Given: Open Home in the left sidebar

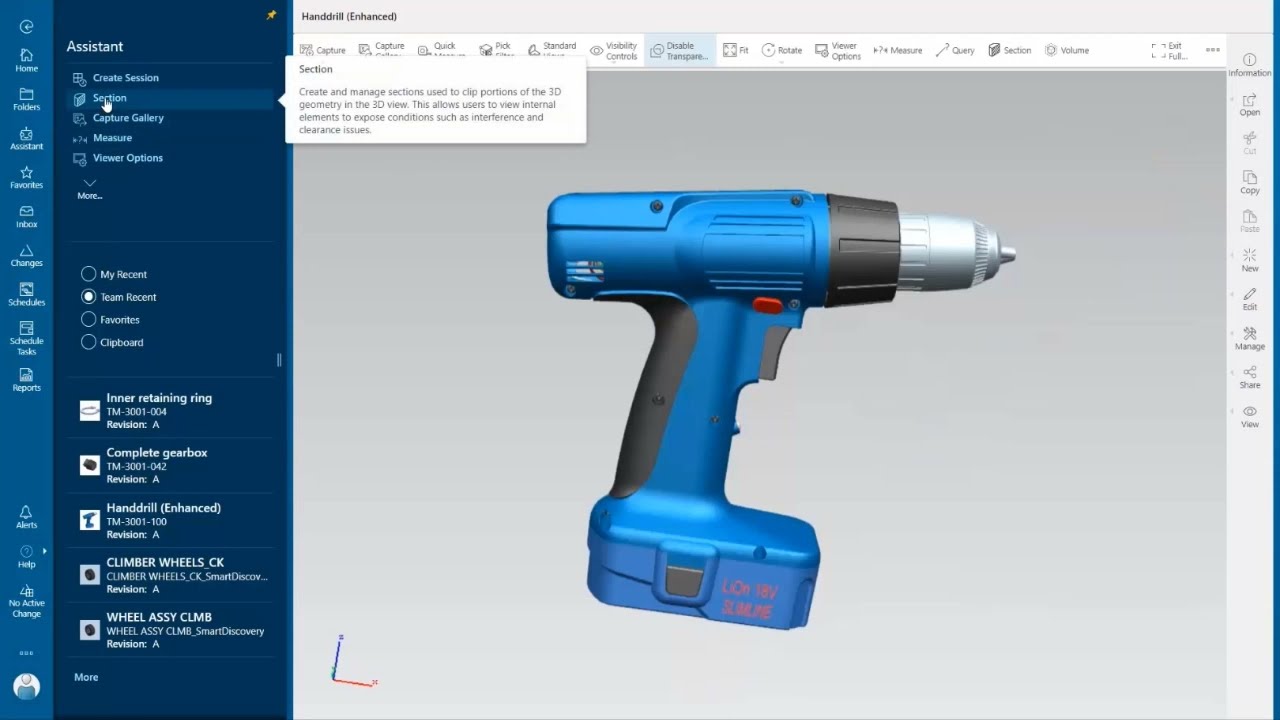Looking at the screenshot, I should tap(26, 60).
